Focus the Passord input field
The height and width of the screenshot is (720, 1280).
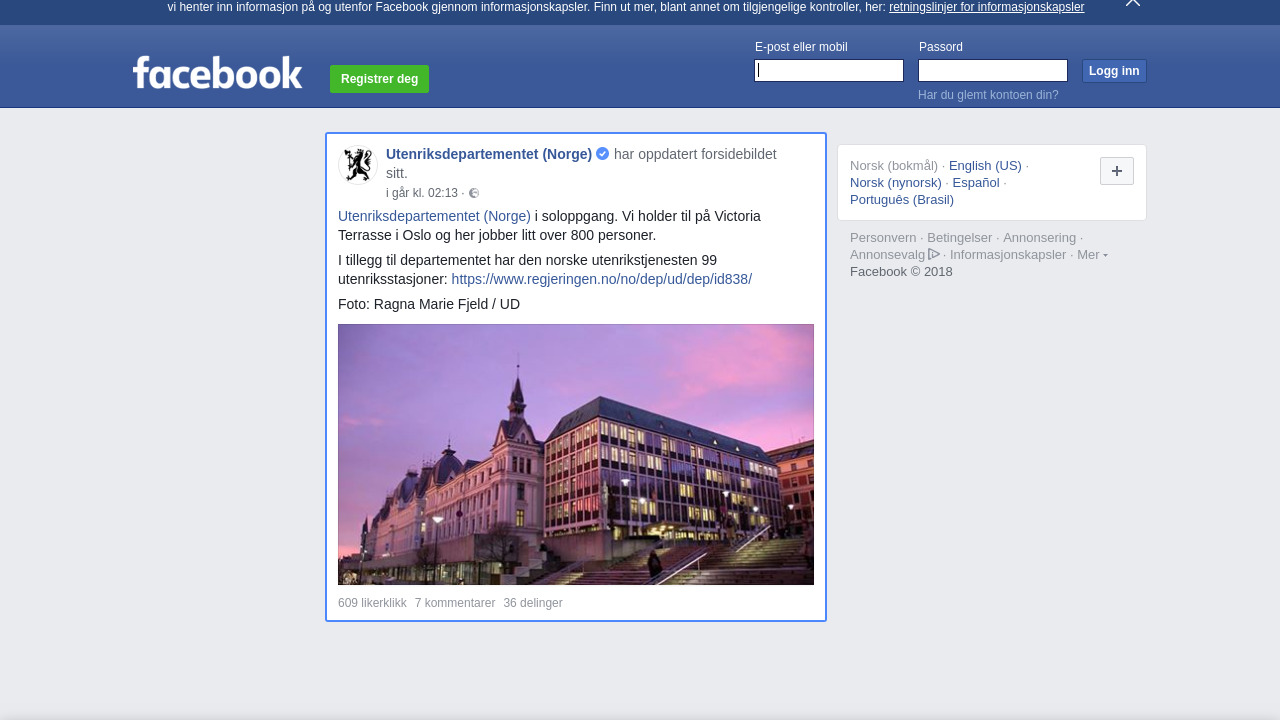(x=993, y=70)
